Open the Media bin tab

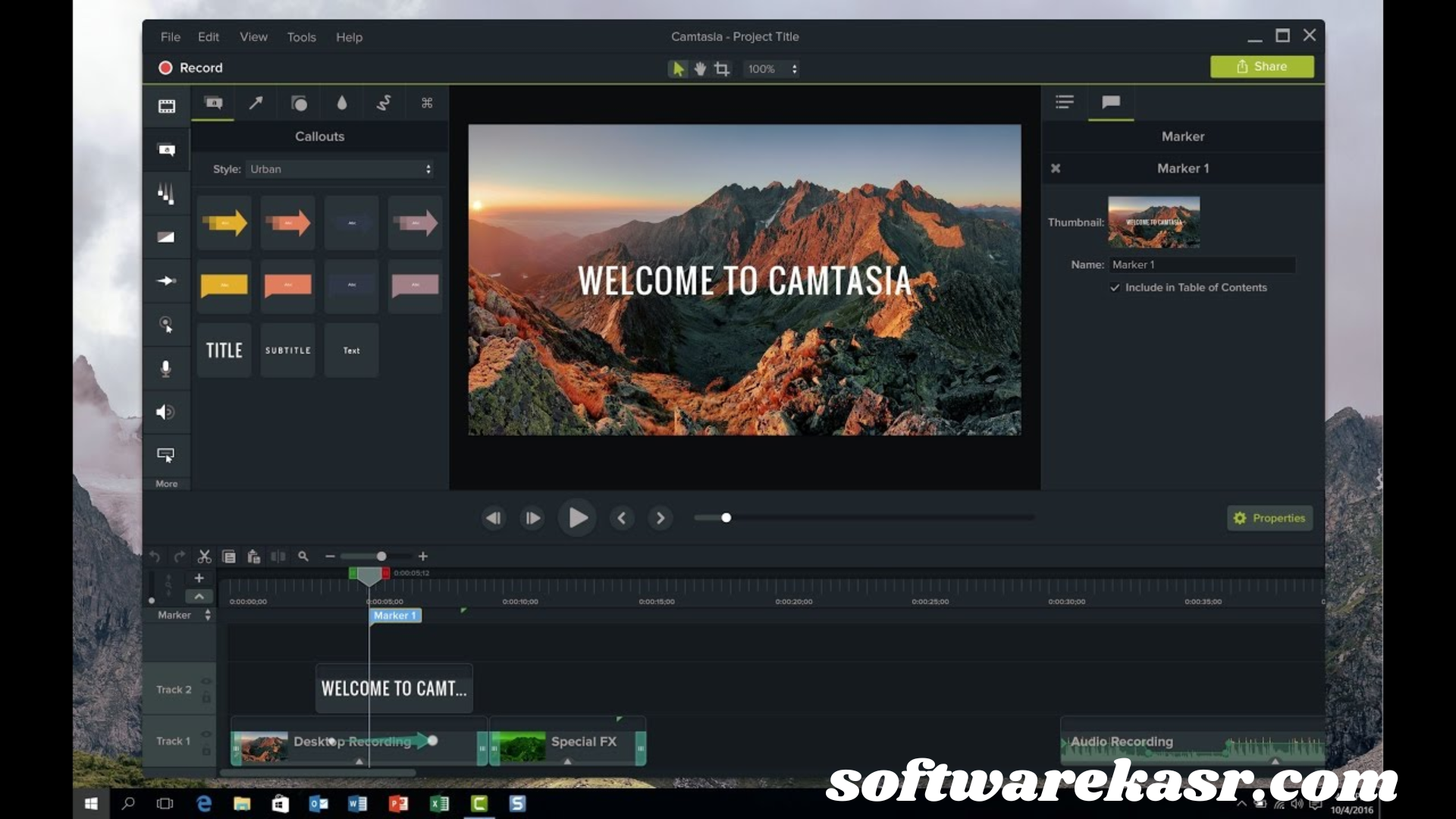[x=166, y=106]
